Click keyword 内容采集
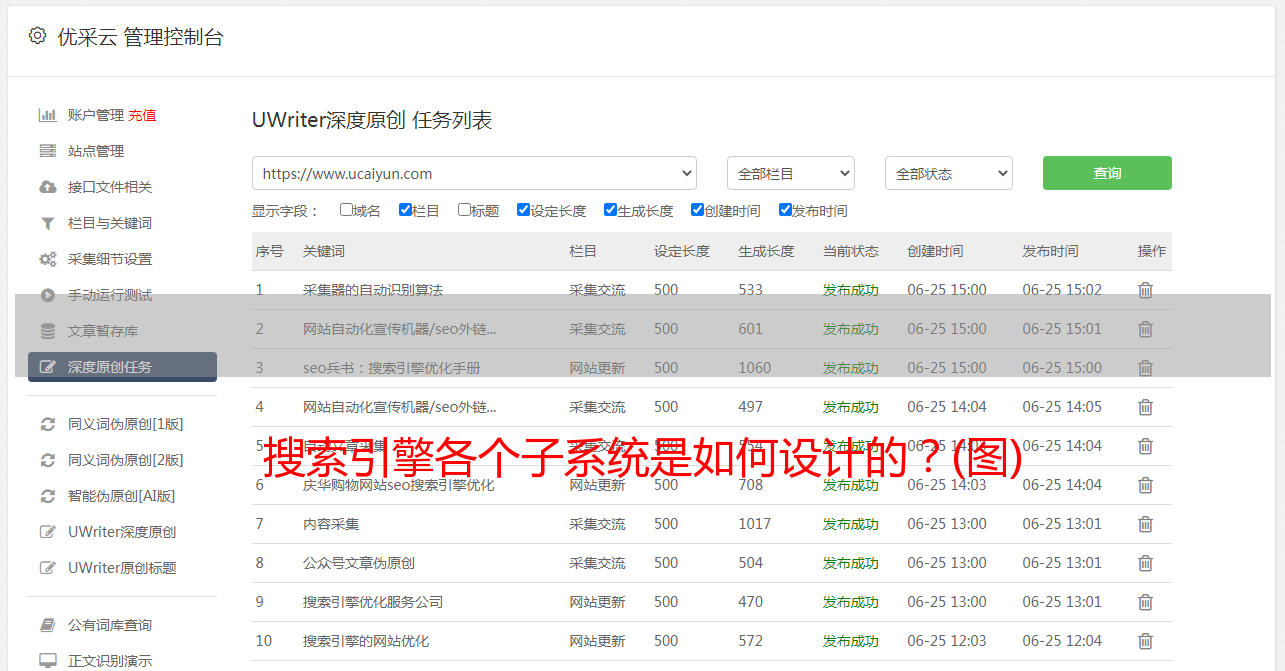 (331, 524)
